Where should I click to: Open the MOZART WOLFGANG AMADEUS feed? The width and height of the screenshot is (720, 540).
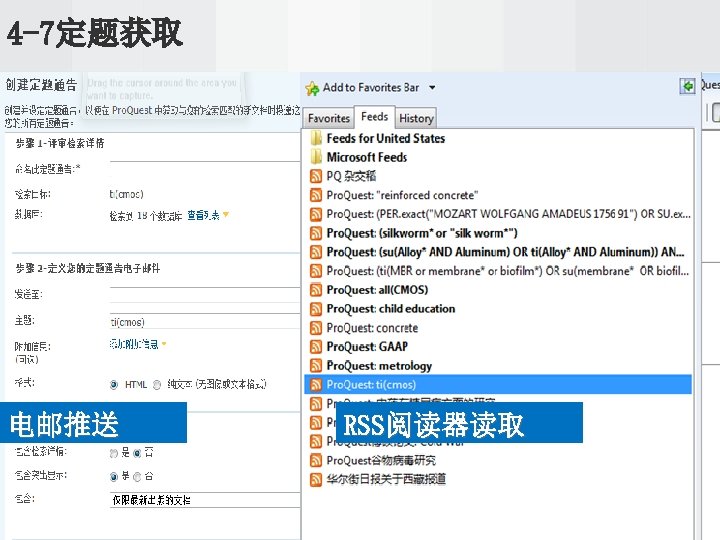[508, 214]
